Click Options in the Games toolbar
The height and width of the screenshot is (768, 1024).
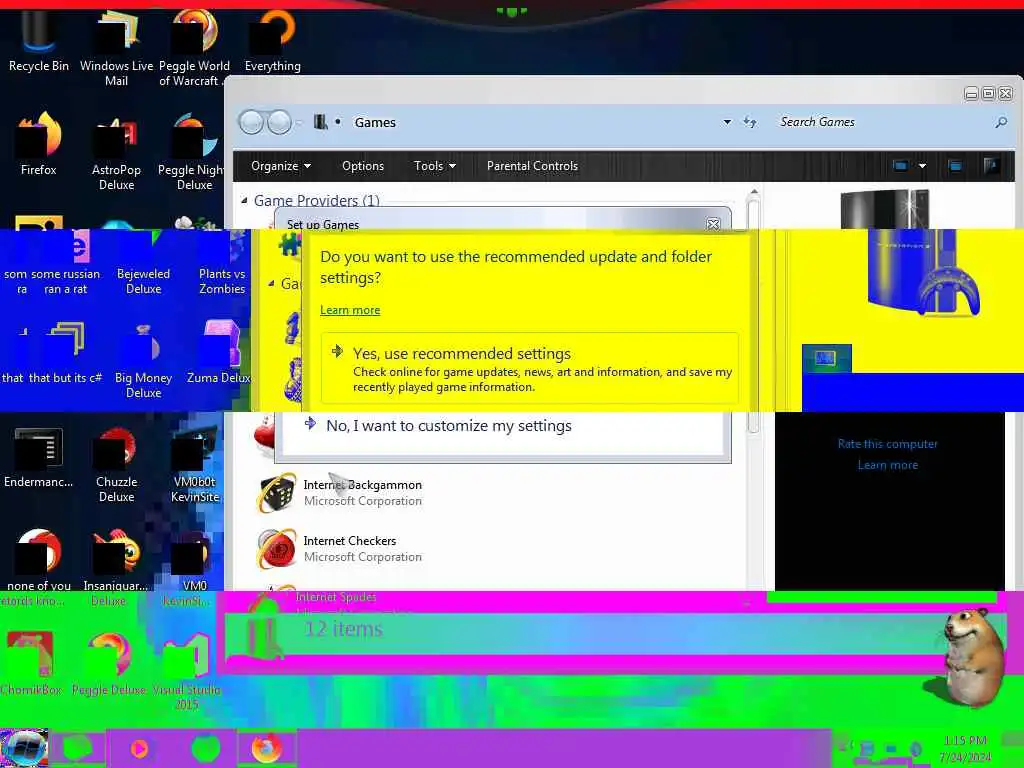[x=363, y=166]
